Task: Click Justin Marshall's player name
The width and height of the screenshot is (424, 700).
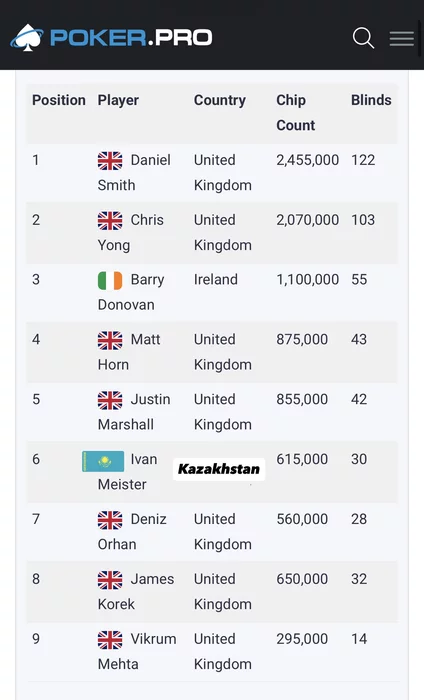Action: pyautogui.click(x=134, y=412)
